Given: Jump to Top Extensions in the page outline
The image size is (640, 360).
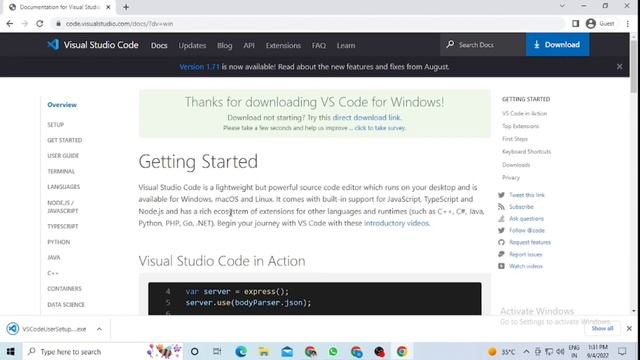Looking at the screenshot, I should (x=520, y=126).
